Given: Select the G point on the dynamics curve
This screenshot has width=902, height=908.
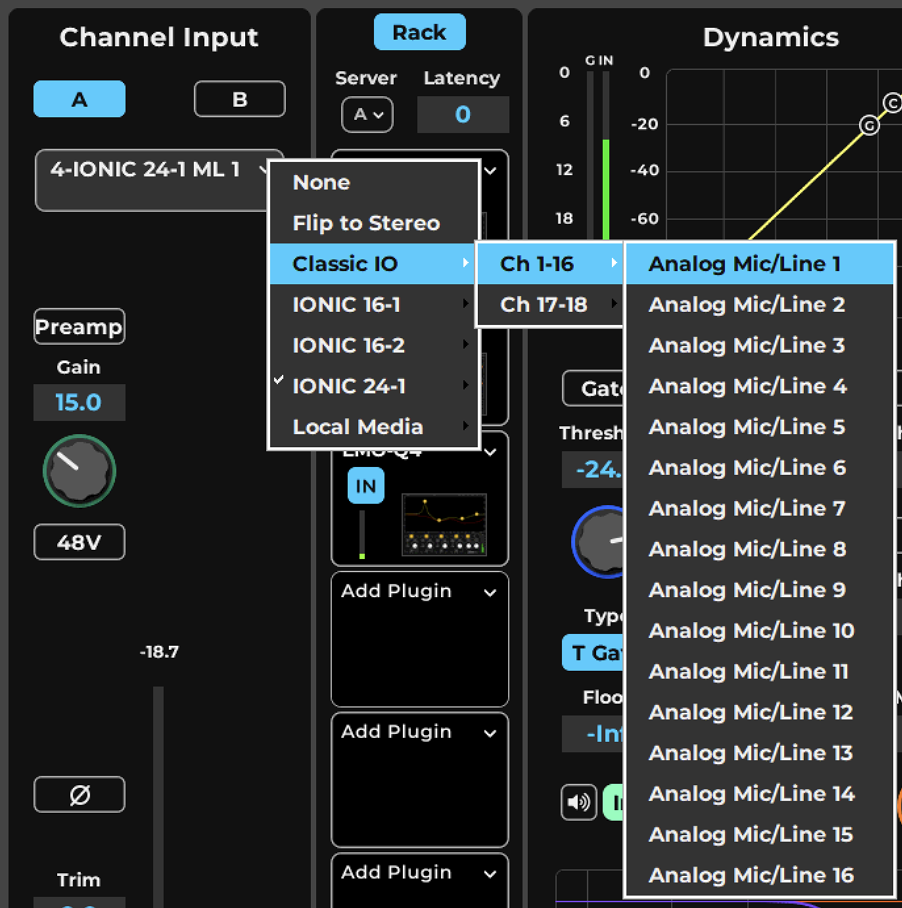Looking at the screenshot, I should tap(868, 125).
